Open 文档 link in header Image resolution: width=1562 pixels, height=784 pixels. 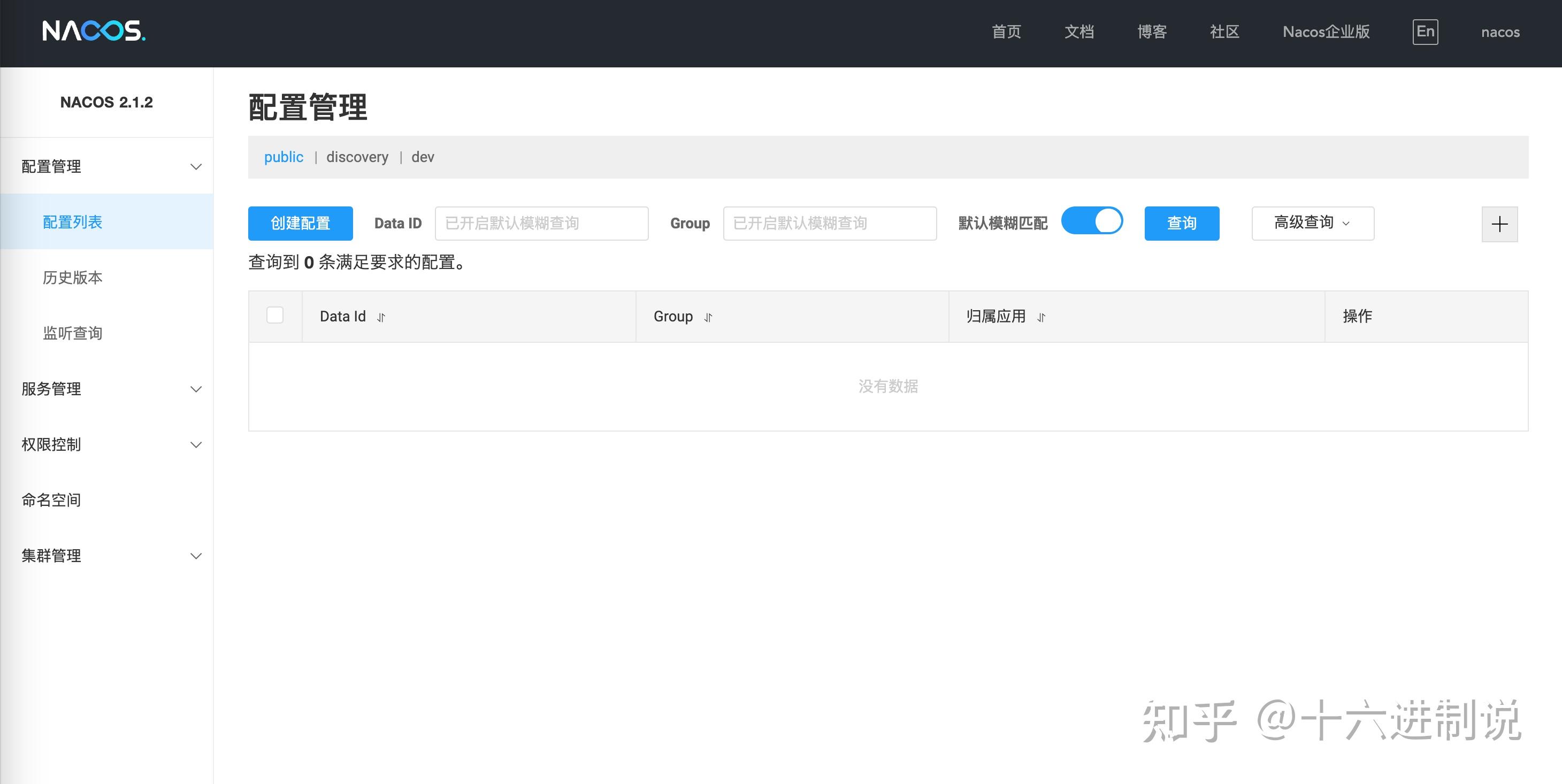click(1079, 32)
